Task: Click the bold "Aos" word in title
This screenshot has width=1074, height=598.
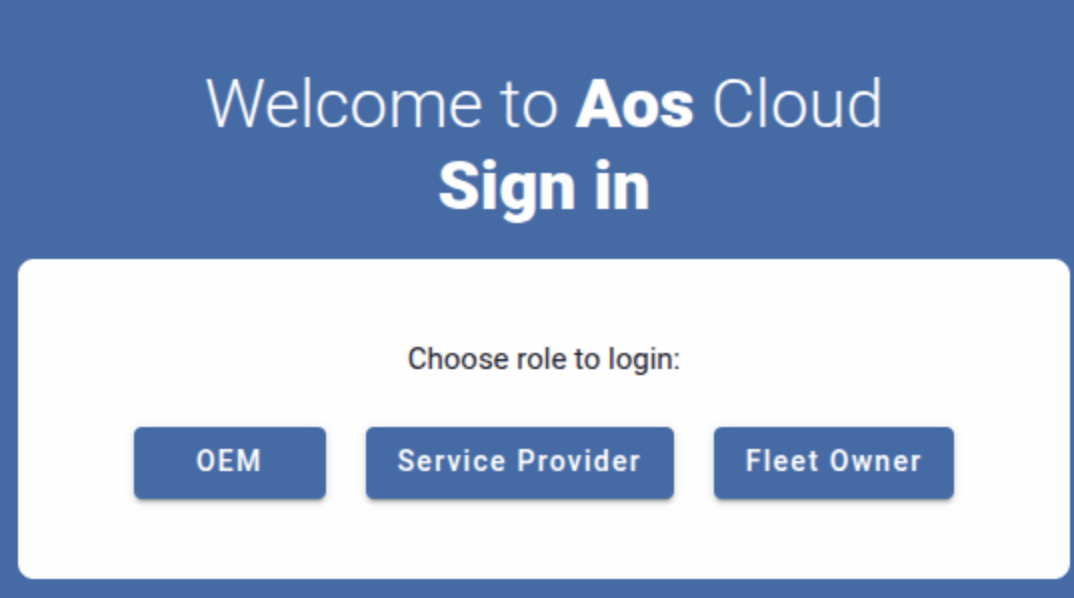Action: click(634, 103)
